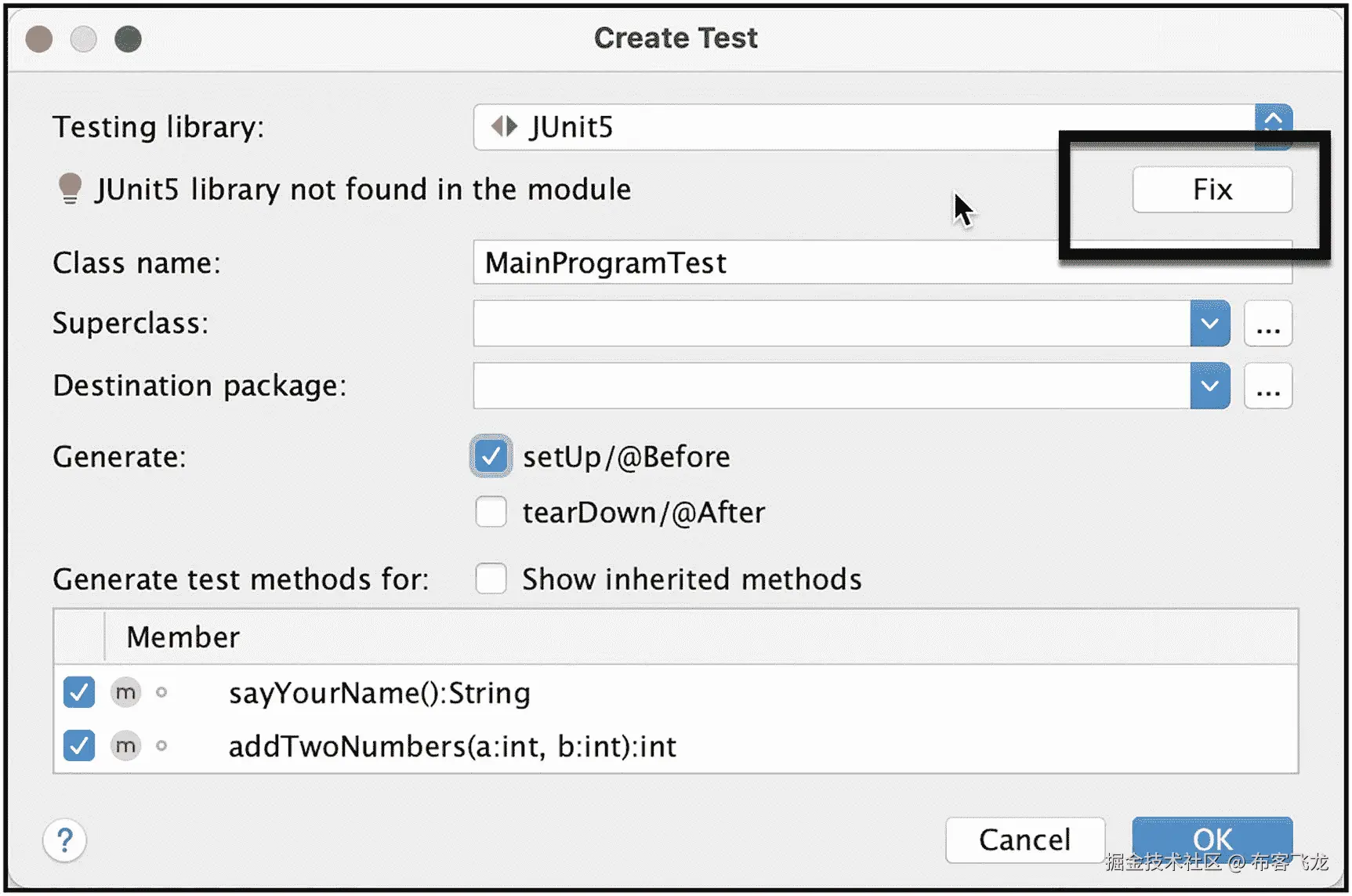The height and width of the screenshot is (896, 1352).
Task: Uncheck the addTwoNumbers method checkbox
Action: pos(79,746)
